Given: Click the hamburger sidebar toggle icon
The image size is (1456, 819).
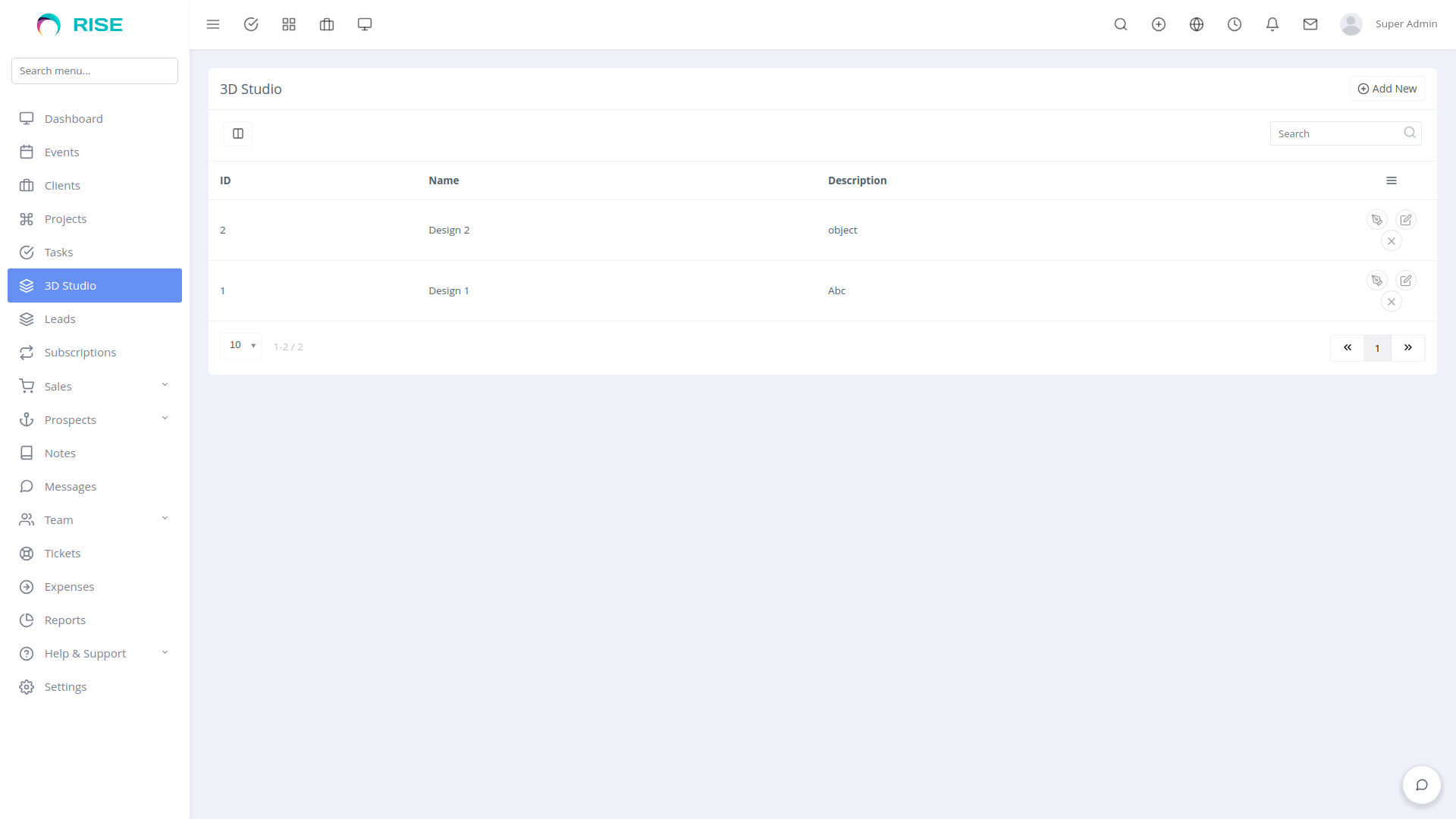Looking at the screenshot, I should (213, 24).
